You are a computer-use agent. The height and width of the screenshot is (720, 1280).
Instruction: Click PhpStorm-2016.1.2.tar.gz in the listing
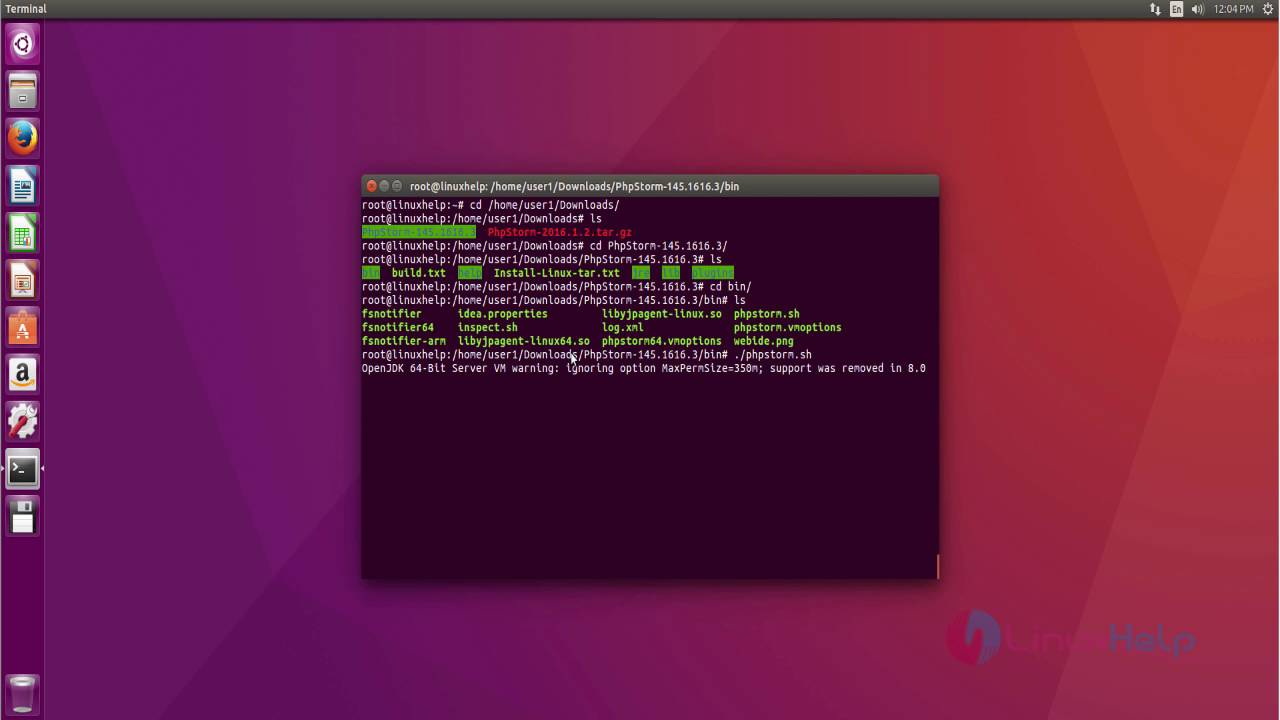[560, 232]
